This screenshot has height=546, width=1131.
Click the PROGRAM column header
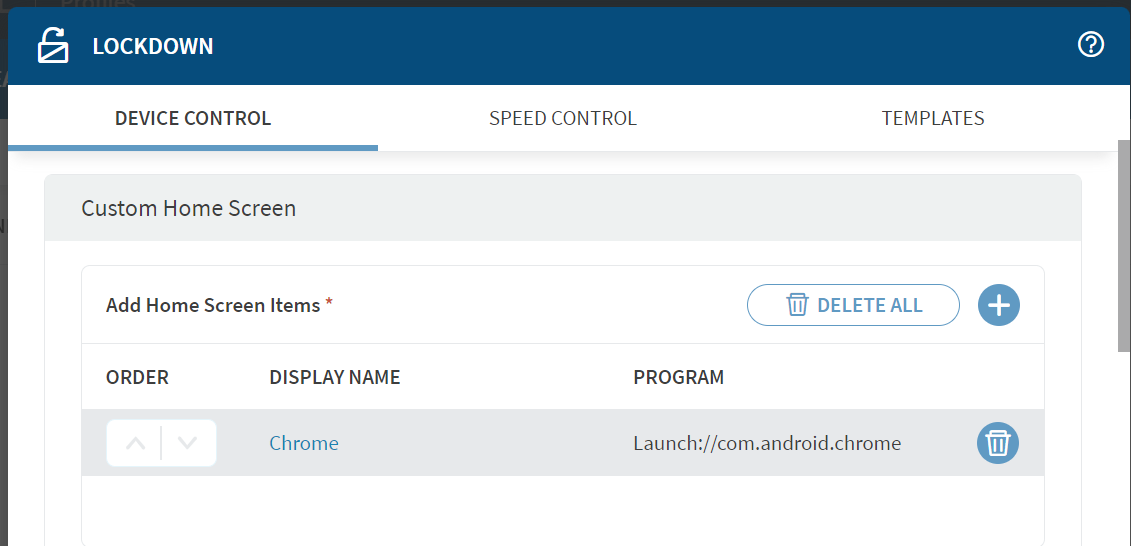pos(678,377)
